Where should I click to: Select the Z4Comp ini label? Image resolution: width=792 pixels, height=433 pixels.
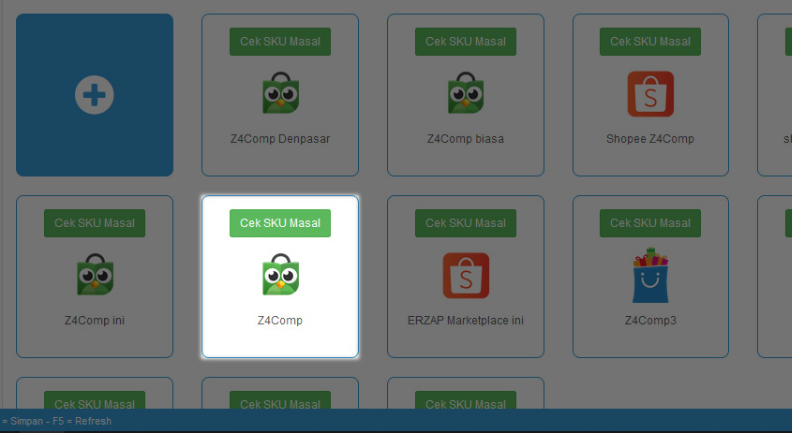point(94,320)
